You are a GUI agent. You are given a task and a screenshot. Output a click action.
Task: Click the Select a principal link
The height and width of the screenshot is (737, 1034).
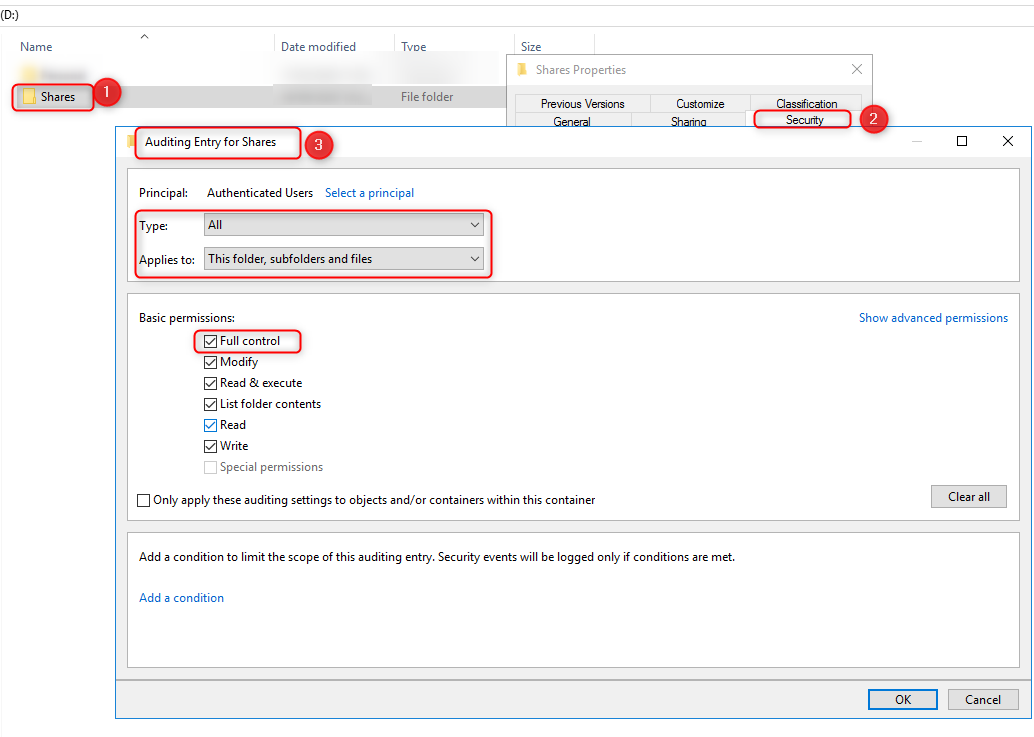pos(369,192)
